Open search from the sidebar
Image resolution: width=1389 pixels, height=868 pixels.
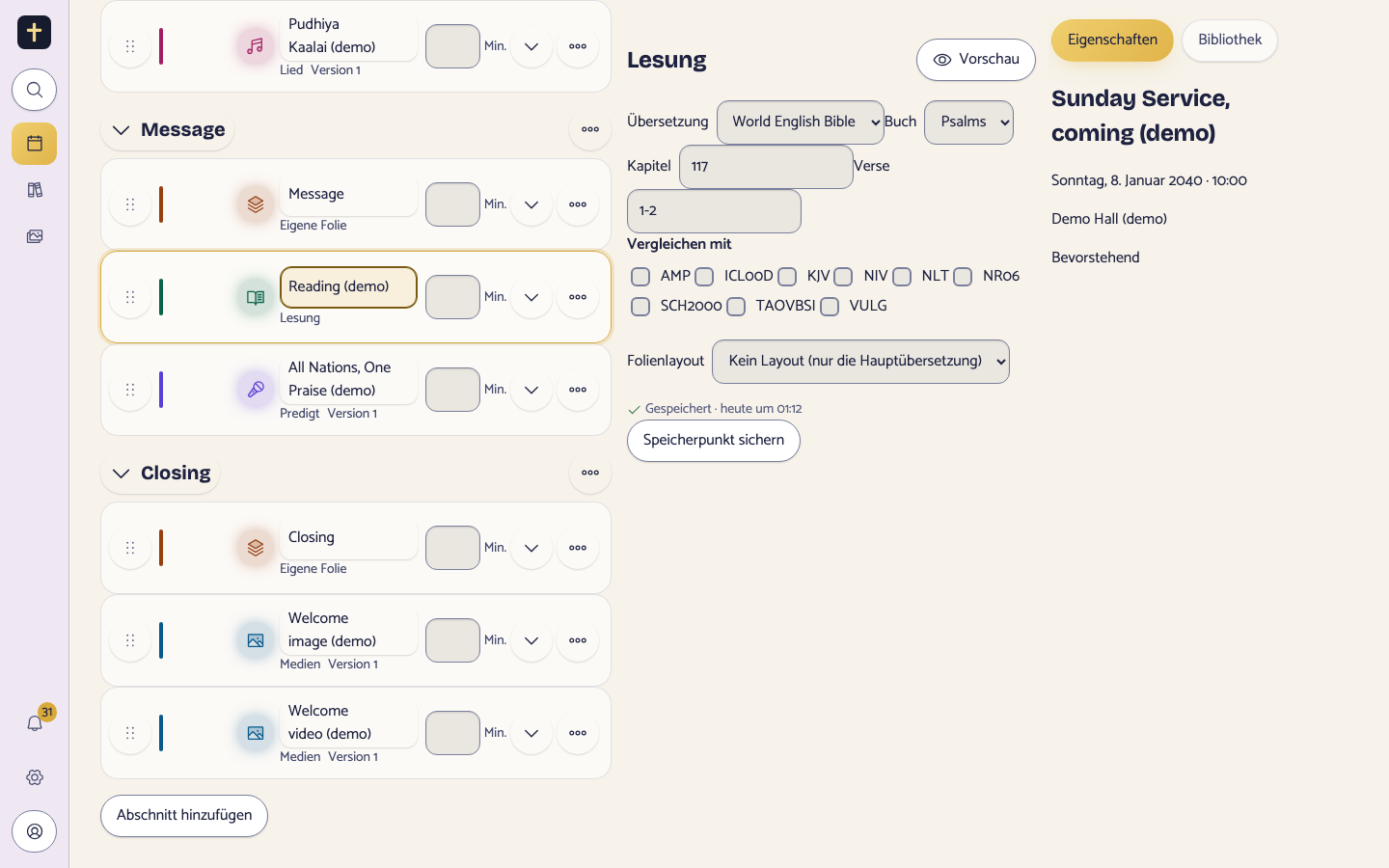34,90
